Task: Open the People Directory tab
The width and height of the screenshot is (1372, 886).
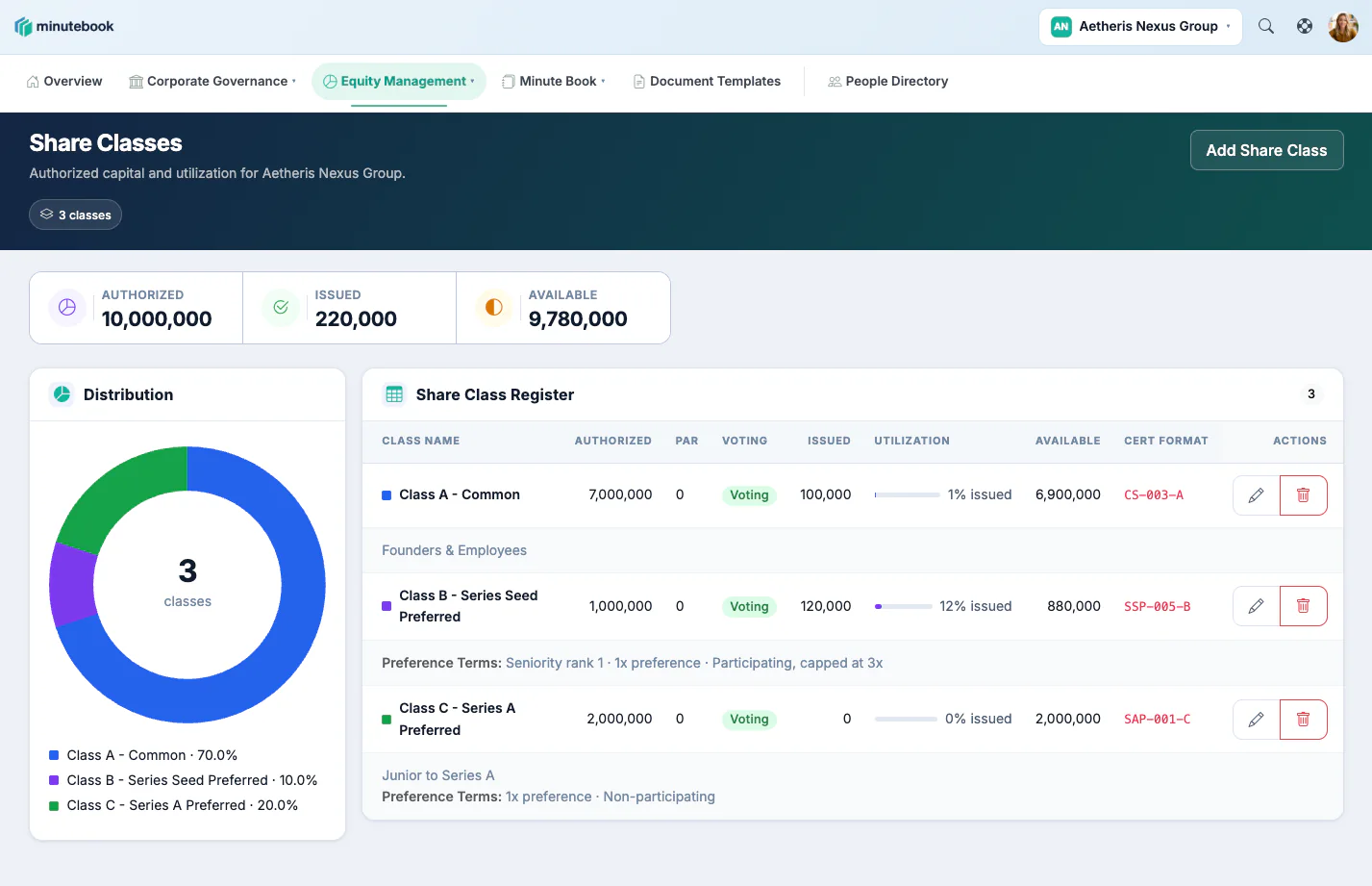Action: [x=888, y=82]
